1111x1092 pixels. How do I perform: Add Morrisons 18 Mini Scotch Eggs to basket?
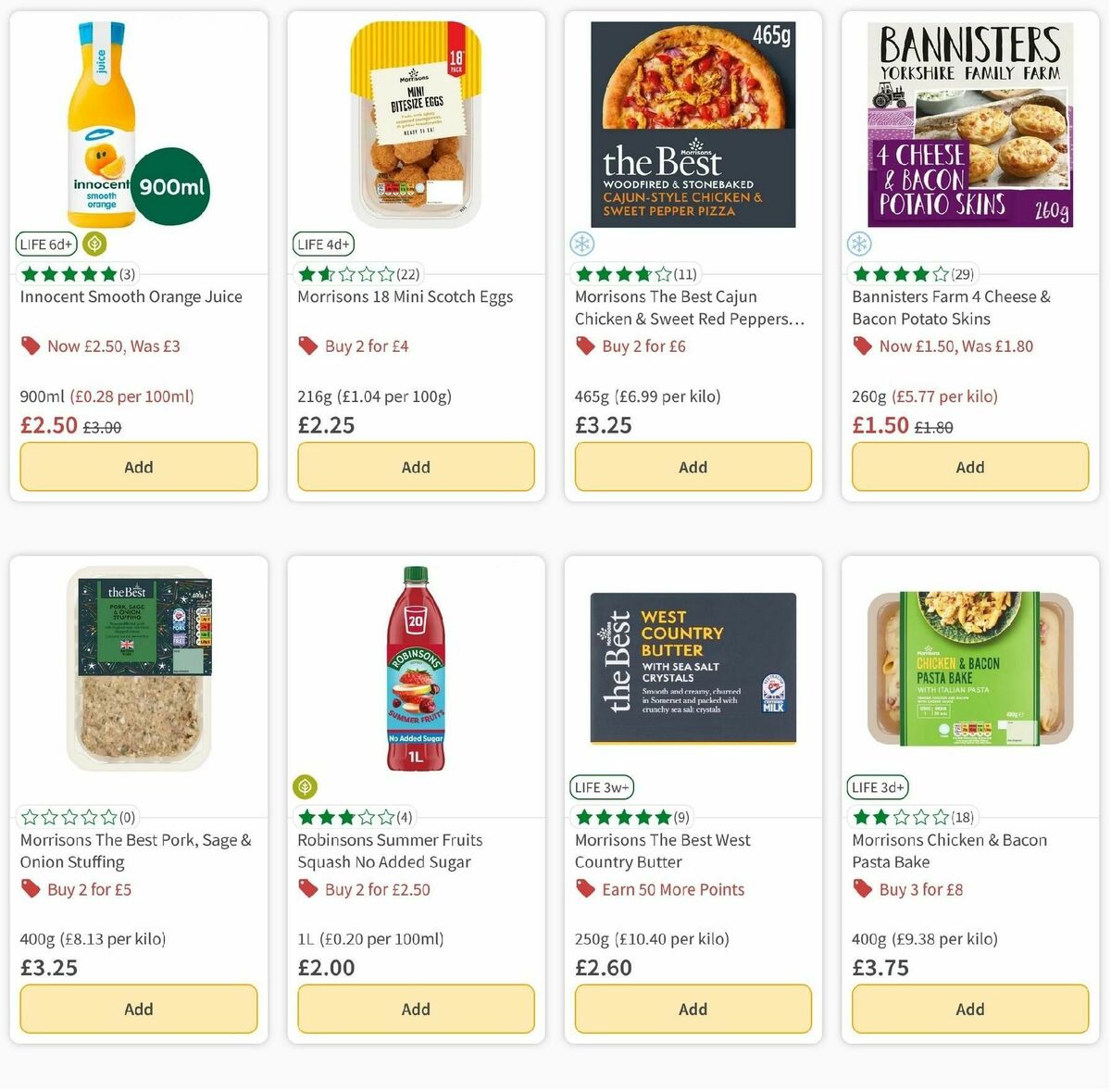point(415,467)
